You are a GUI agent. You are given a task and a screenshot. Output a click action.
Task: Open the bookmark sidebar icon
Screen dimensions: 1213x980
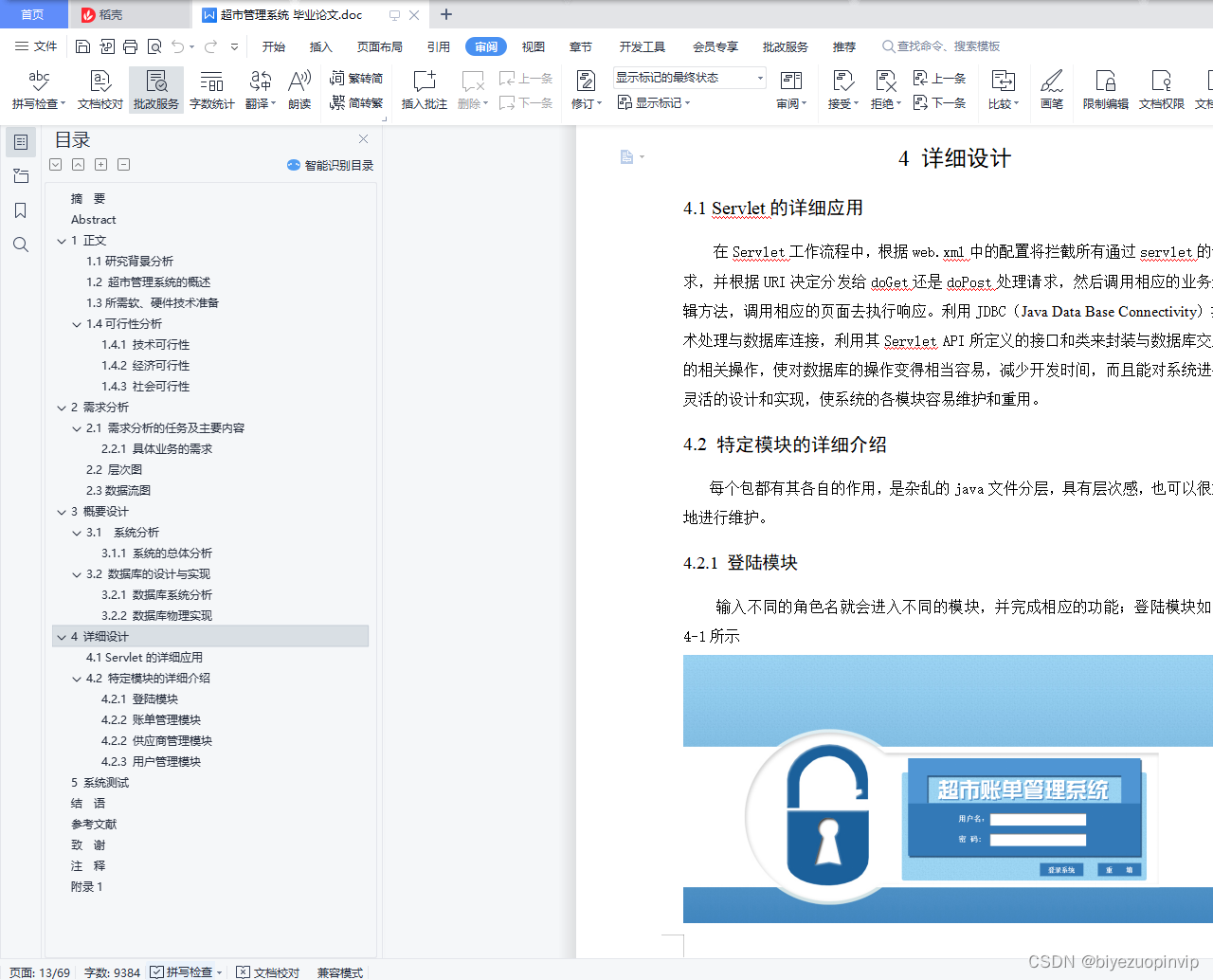pyautogui.click(x=21, y=210)
